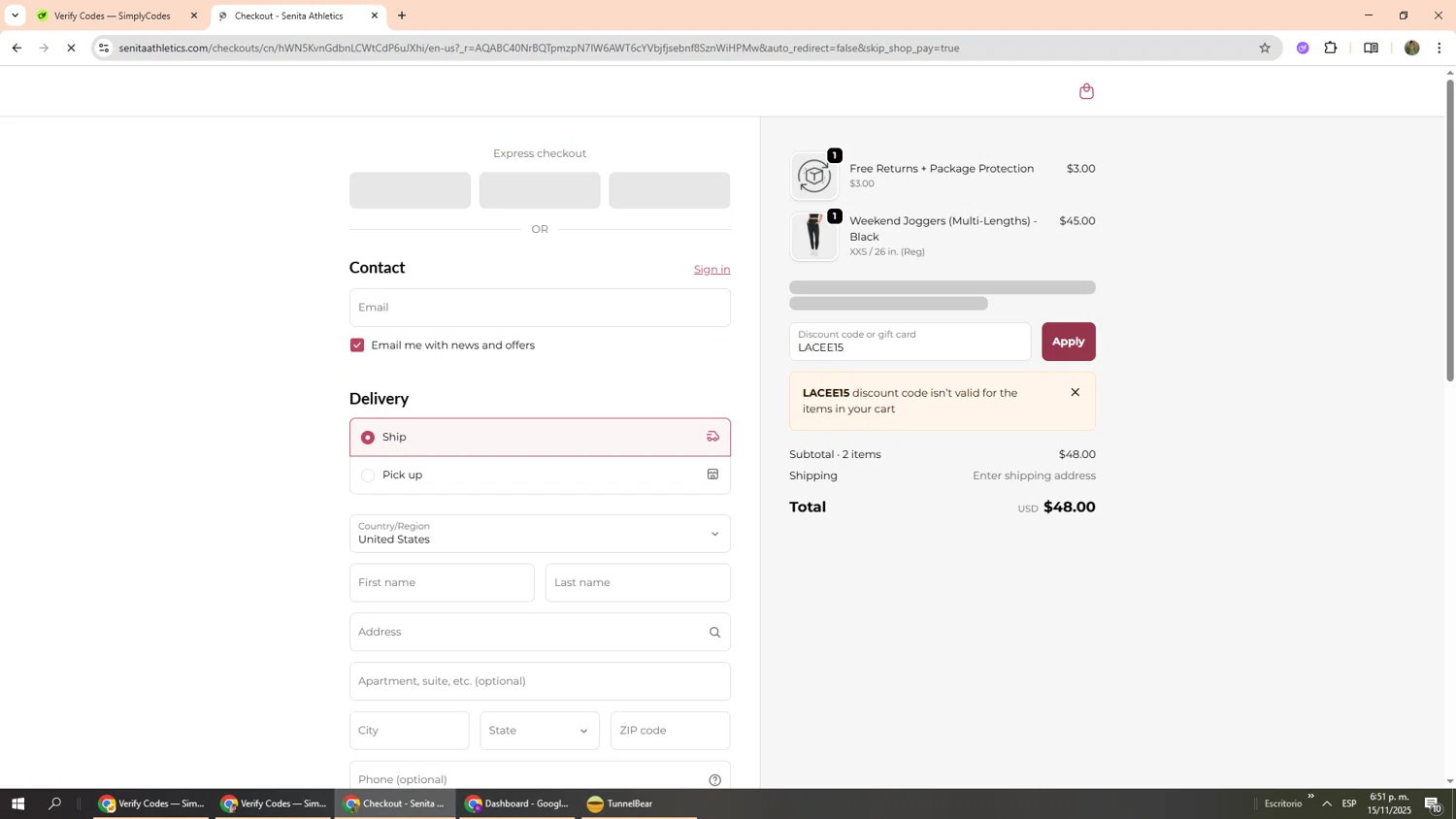Click the Sign in link

711,270
